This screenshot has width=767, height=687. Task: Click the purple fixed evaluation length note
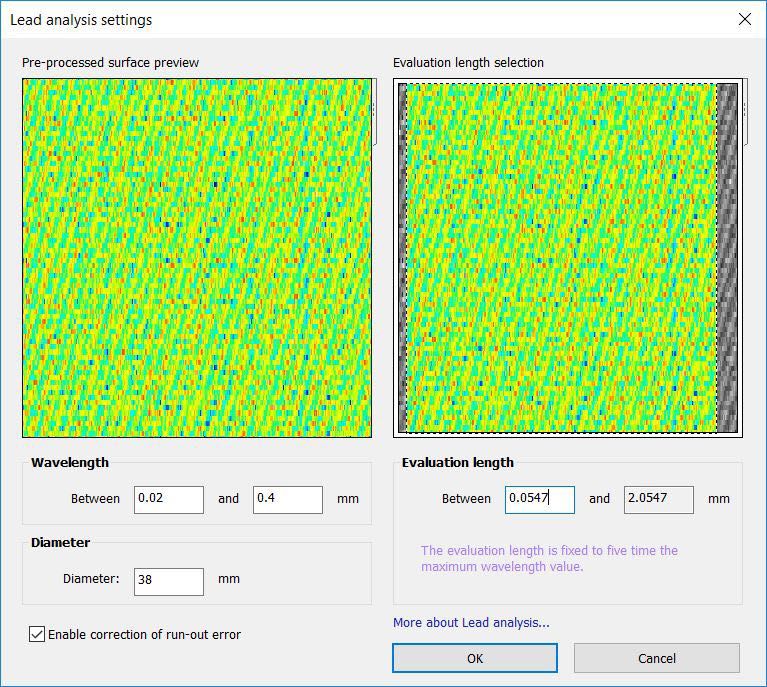point(549,558)
